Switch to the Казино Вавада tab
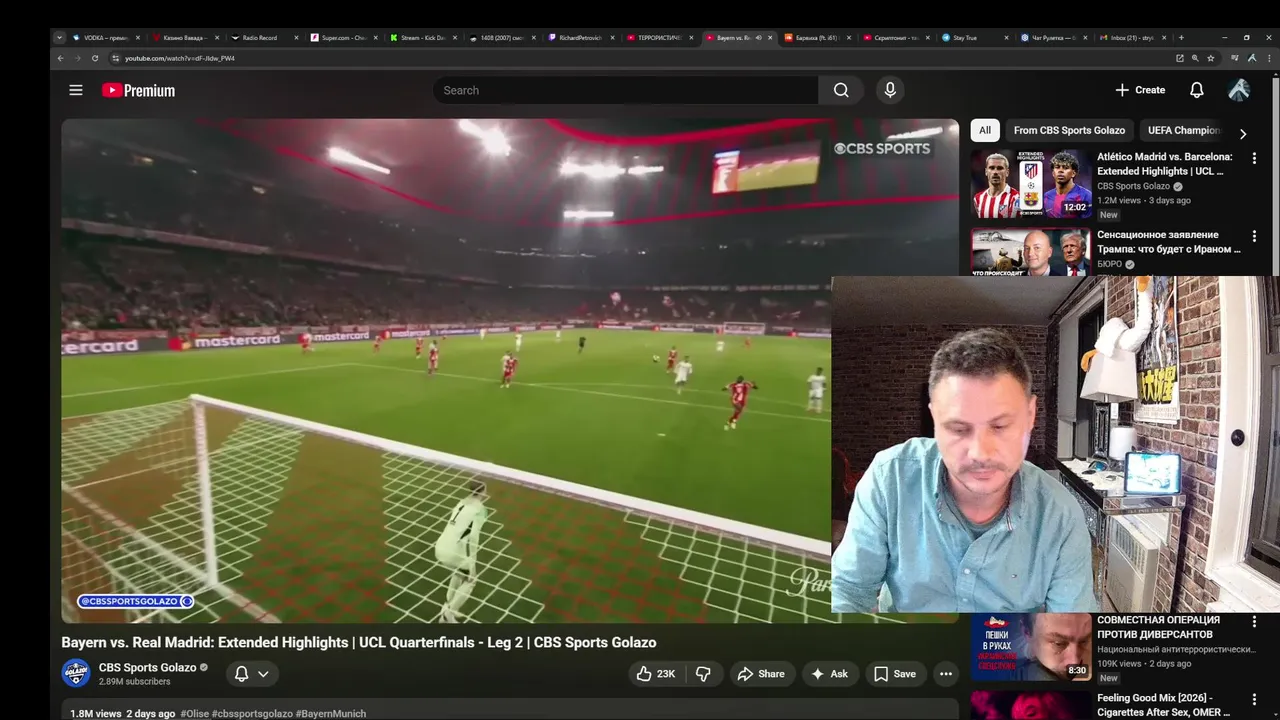1280x720 pixels. pyautogui.click(x=184, y=37)
